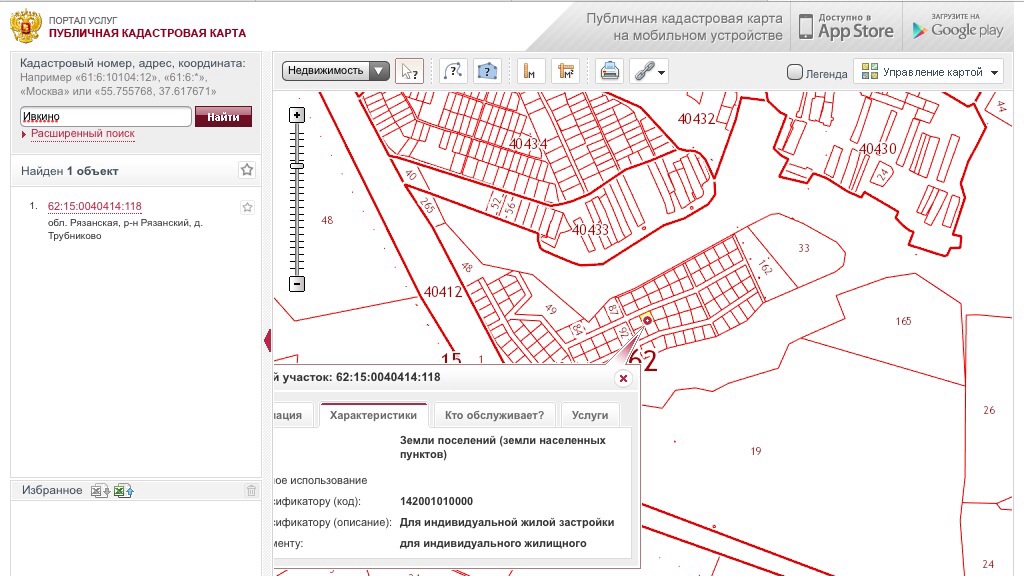Export favorites to Excel file
The image size is (1024, 576).
point(99,490)
